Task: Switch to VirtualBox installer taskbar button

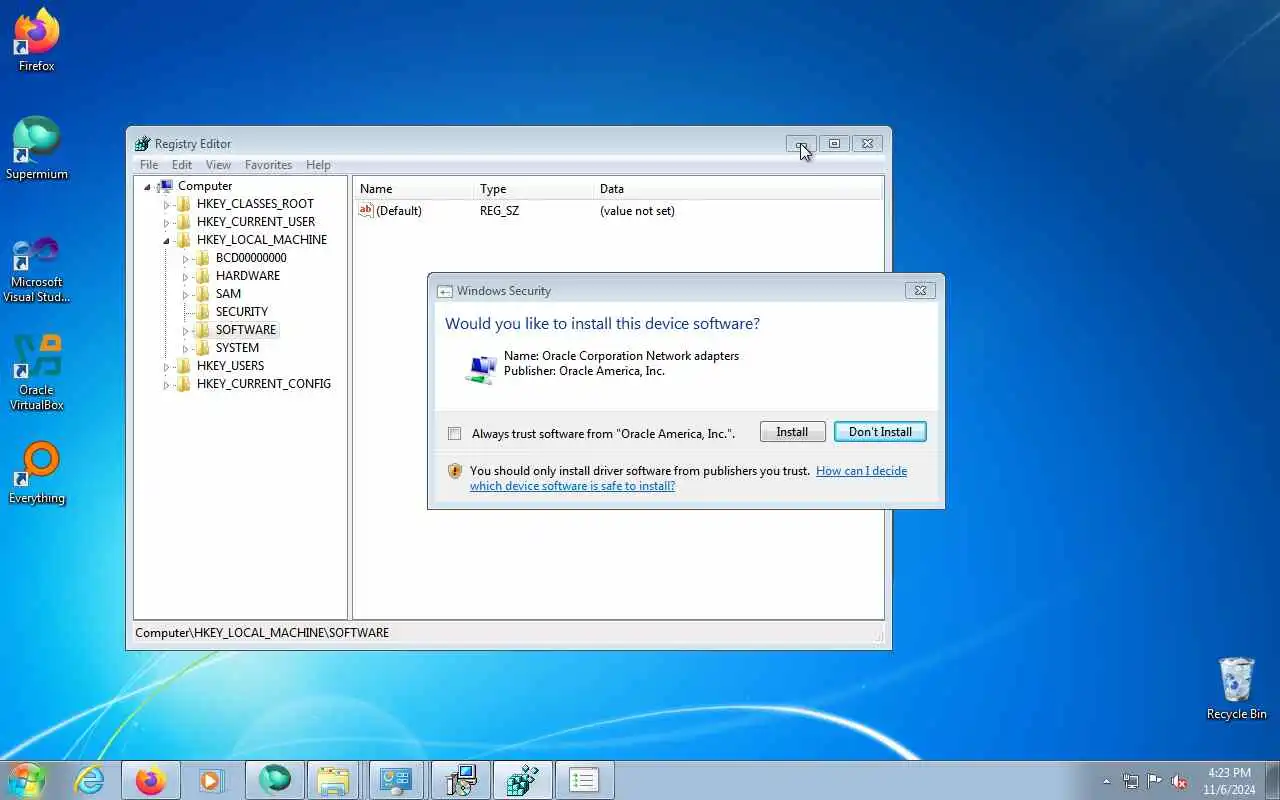Action: coord(460,780)
